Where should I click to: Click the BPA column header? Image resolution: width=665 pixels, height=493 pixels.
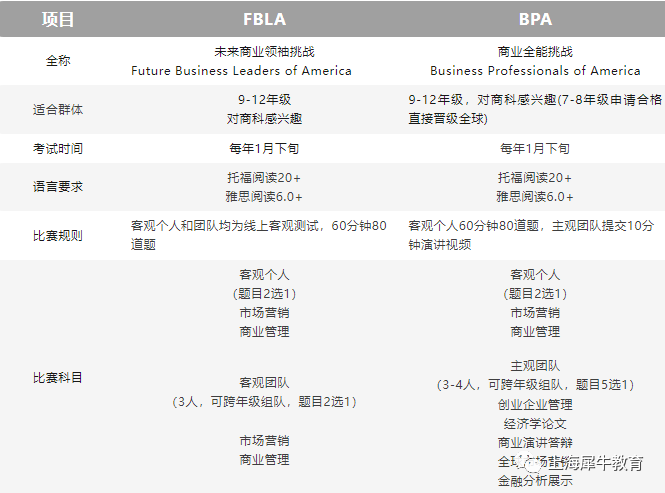click(535, 20)
